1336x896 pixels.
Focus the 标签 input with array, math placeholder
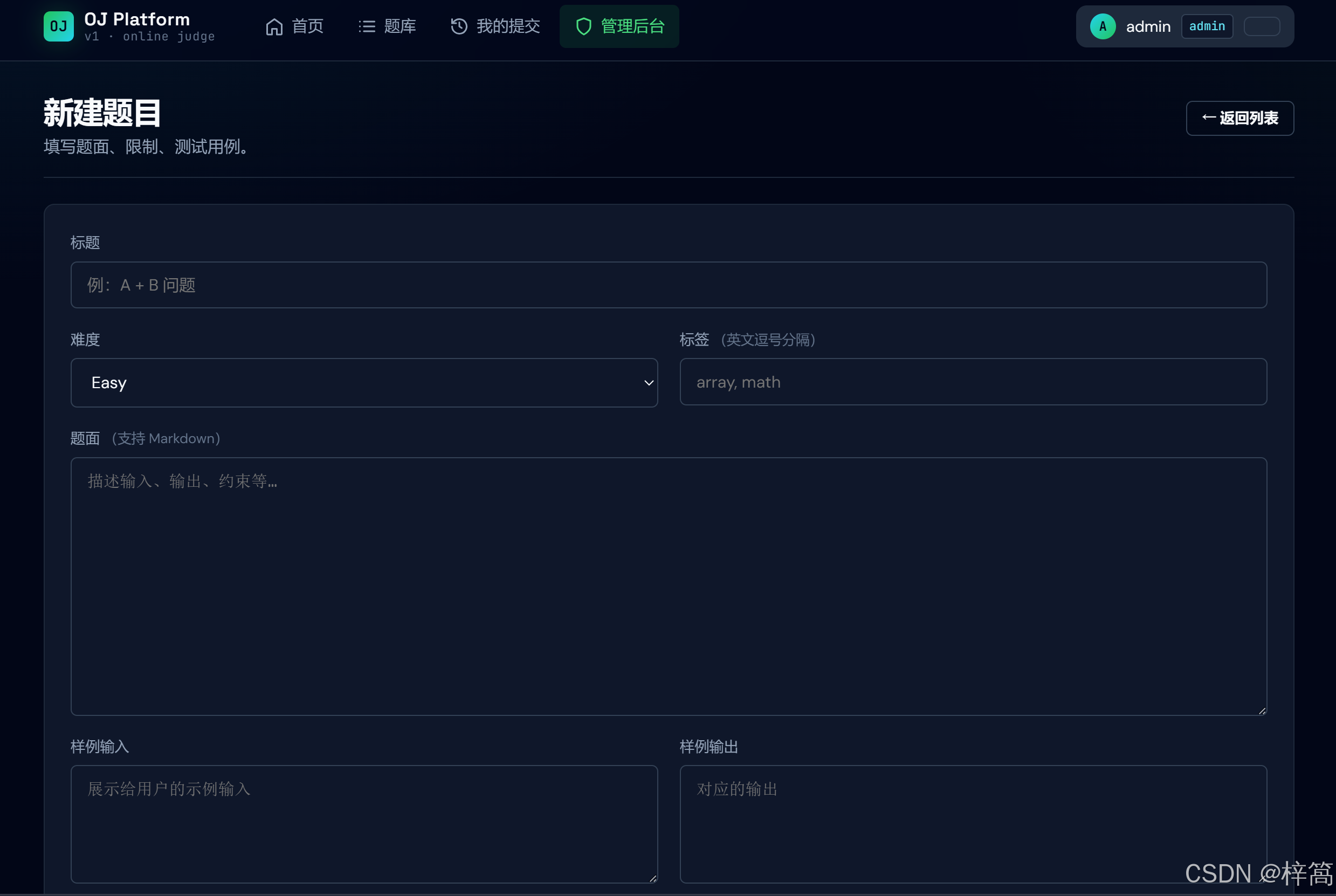click(973, 382)
